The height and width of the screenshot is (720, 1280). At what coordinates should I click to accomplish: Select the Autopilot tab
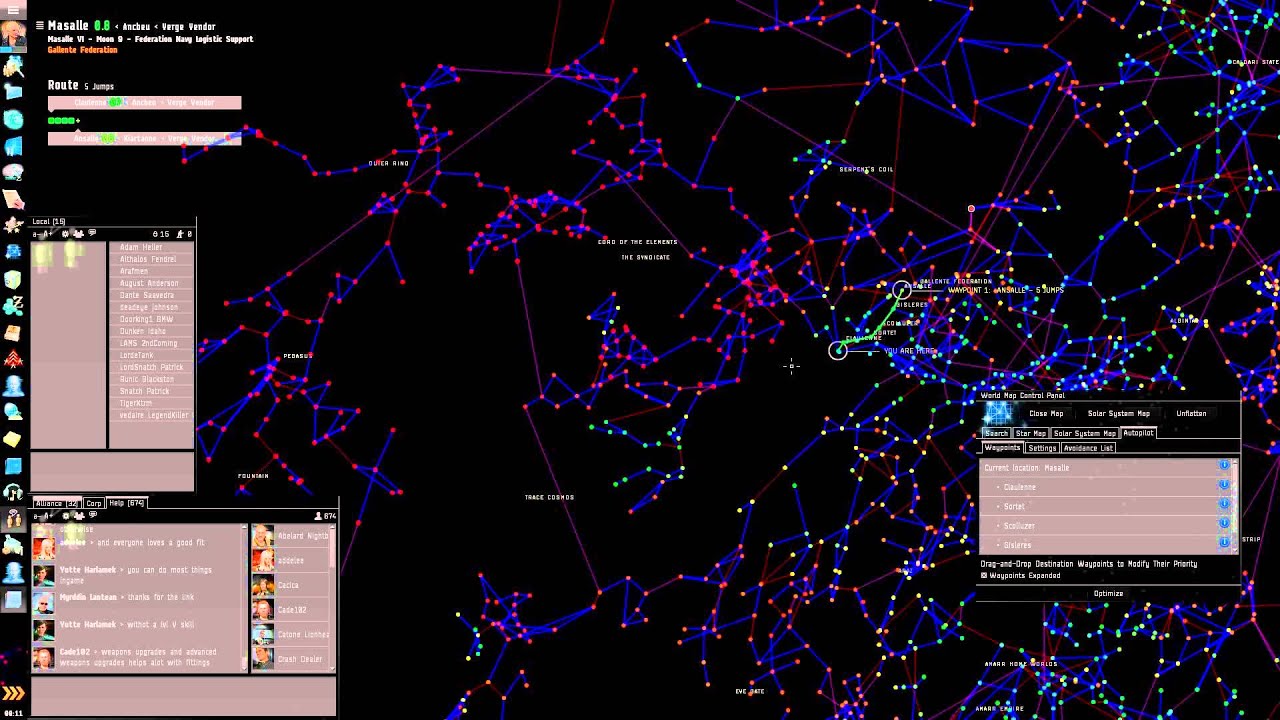point(1138,433)
